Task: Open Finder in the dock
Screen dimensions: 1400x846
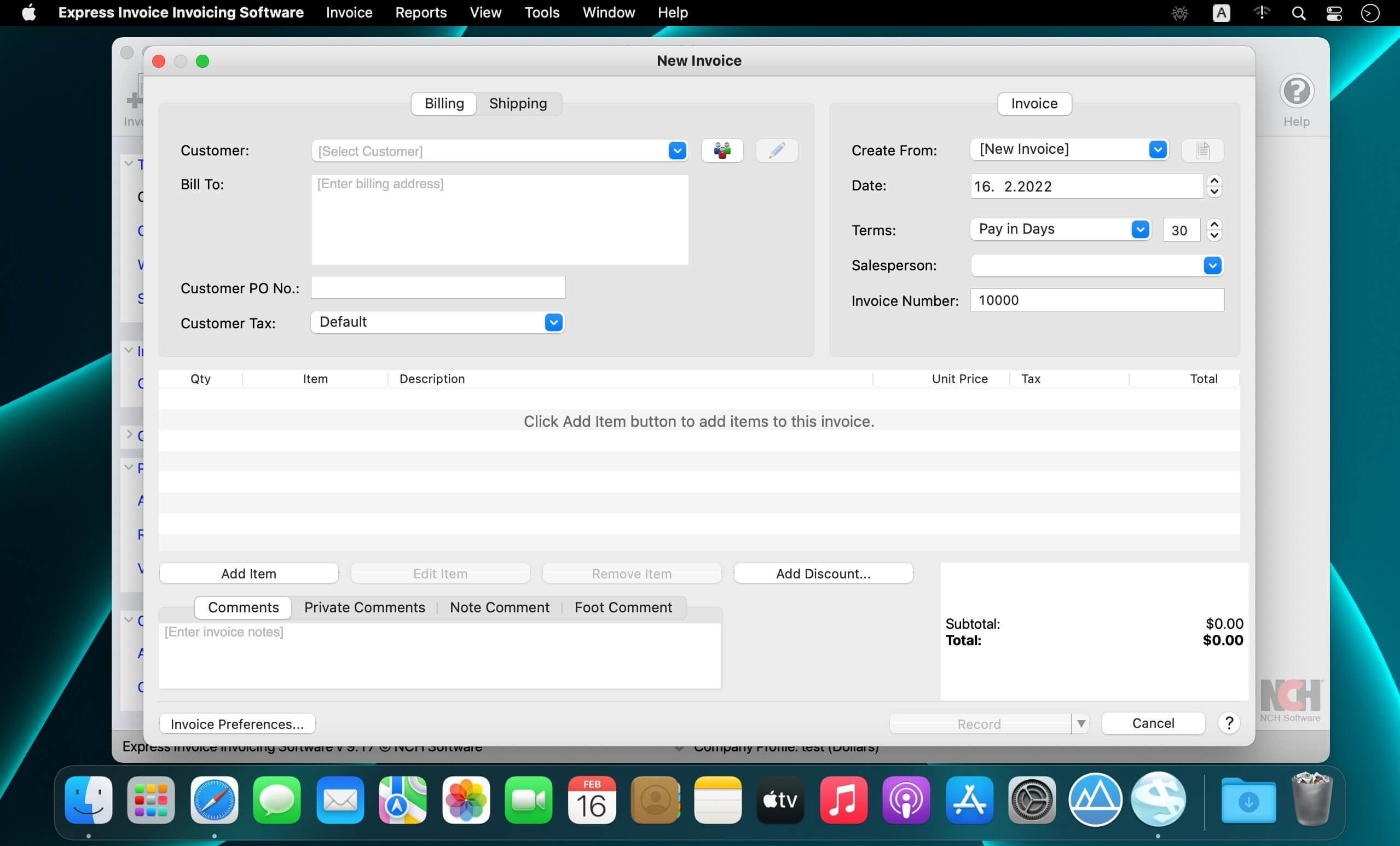Action: tap(89, 800)
